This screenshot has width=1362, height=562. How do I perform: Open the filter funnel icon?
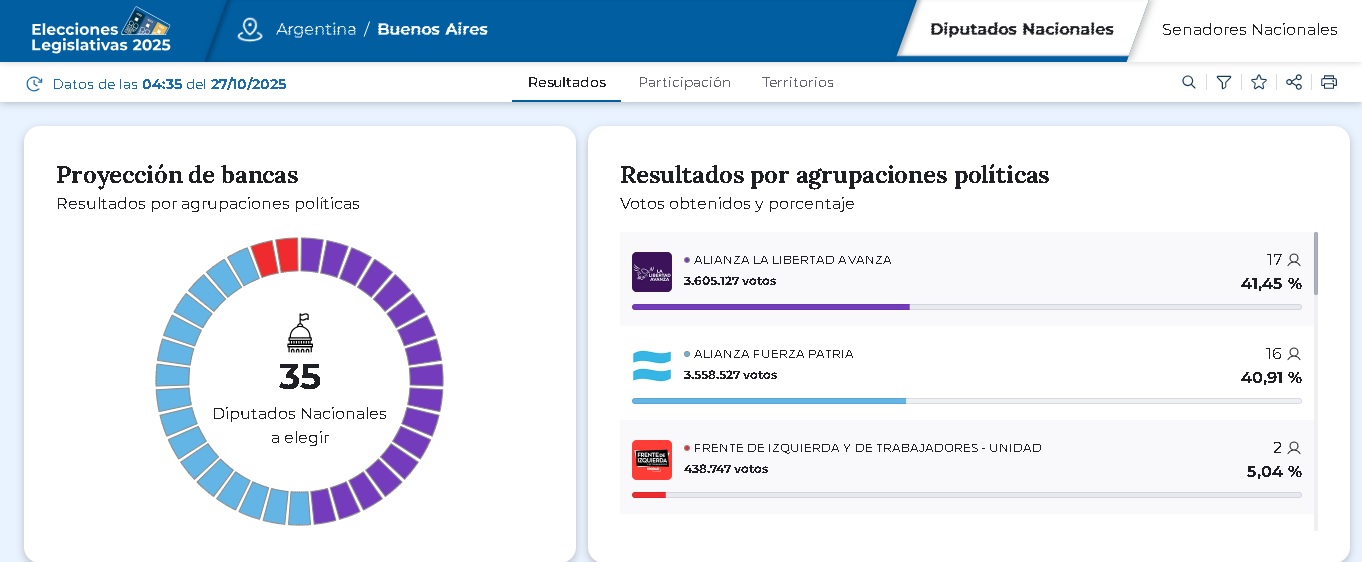click(1223, 83)
